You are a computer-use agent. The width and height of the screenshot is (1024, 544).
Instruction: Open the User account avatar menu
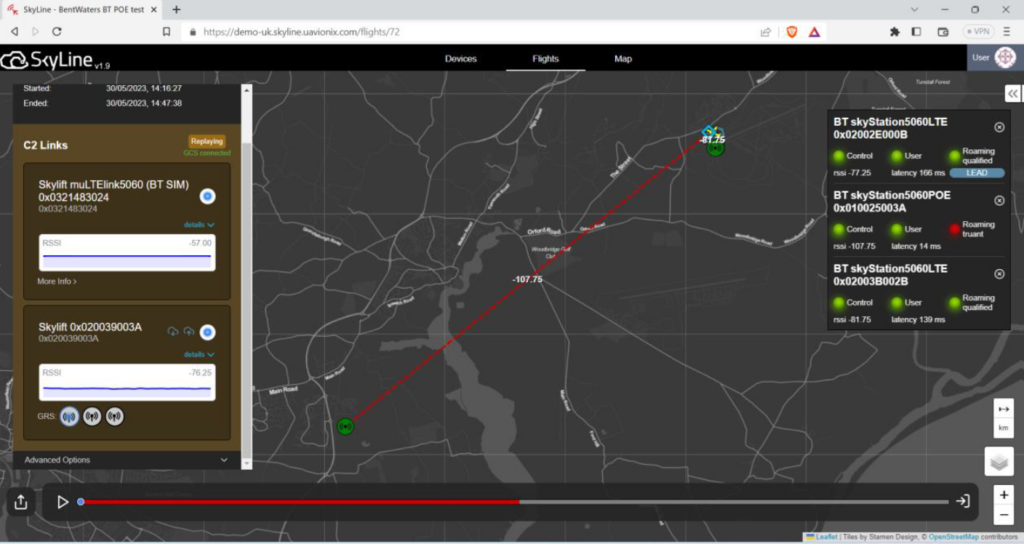[1004, 57]
